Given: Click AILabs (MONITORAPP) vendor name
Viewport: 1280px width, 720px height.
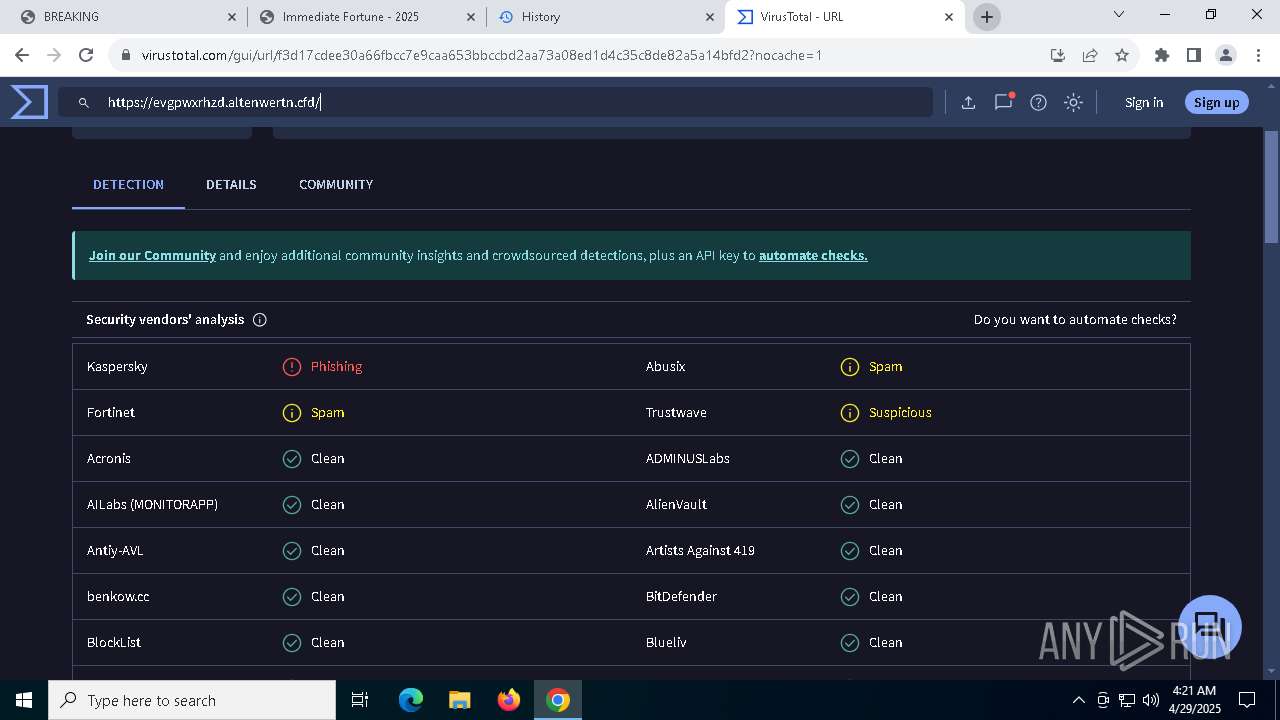Looking at the screenshot, I should pos(152,505).
